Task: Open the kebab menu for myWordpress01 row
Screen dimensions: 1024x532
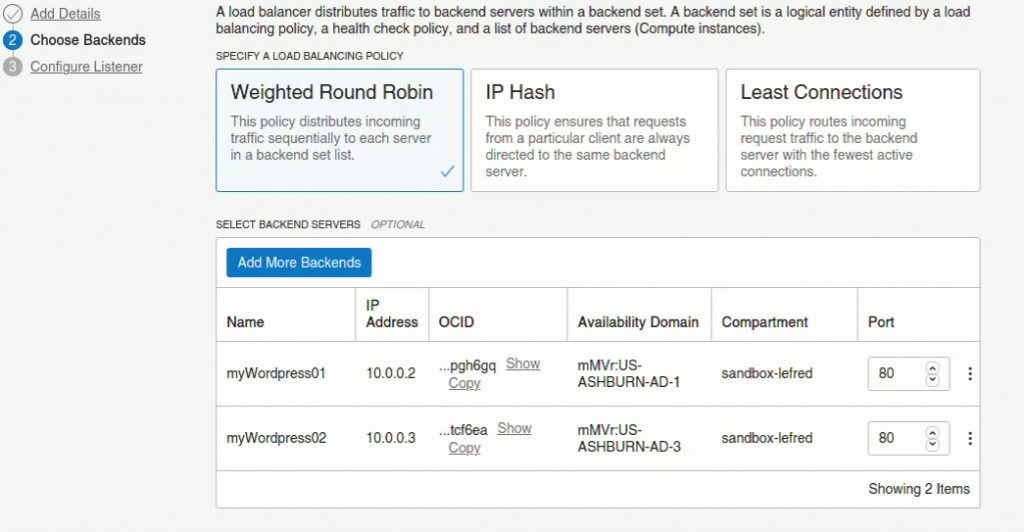Action: [x=970, y=373]
